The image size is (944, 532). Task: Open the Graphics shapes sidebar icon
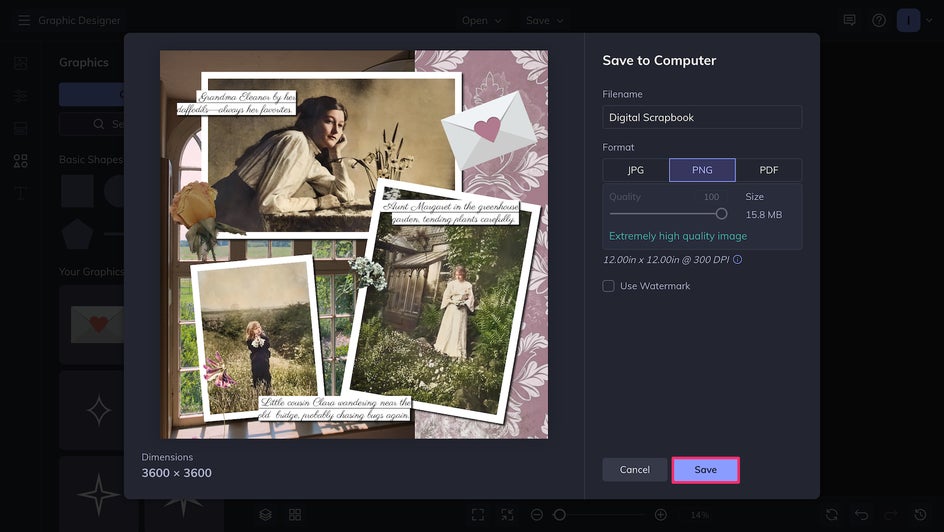20,161
